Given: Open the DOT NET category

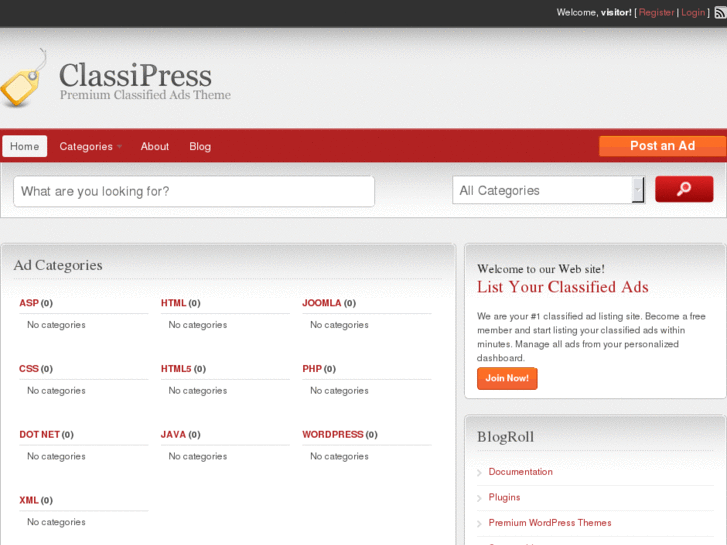Looking at the screenshot, I should tap(39, 435).
